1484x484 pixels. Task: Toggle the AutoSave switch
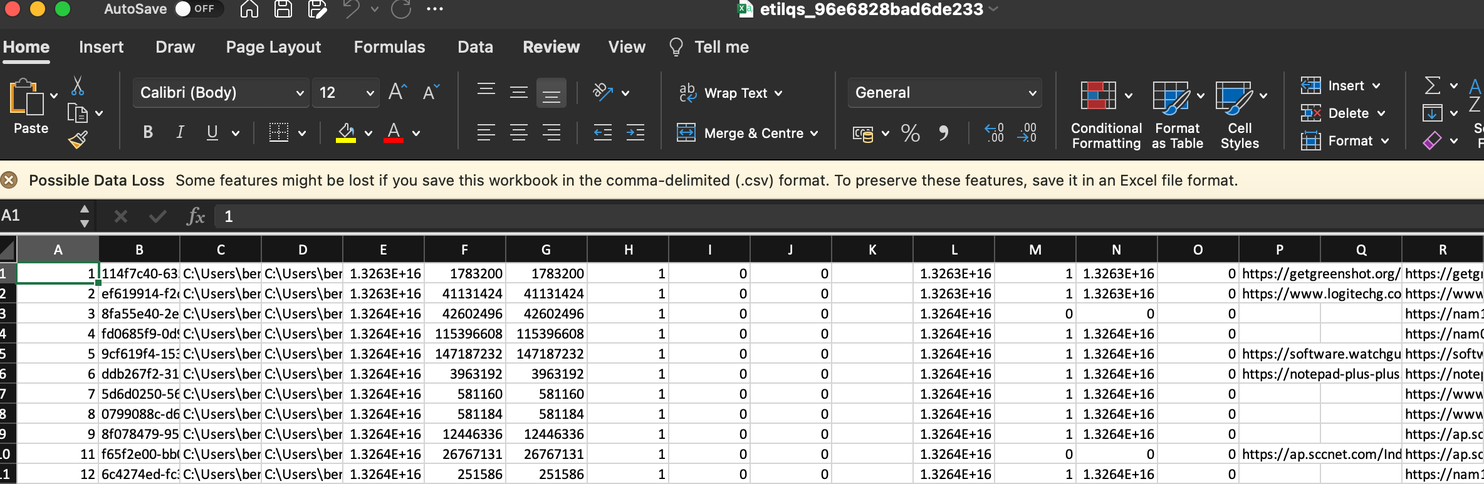click(197, 9)
